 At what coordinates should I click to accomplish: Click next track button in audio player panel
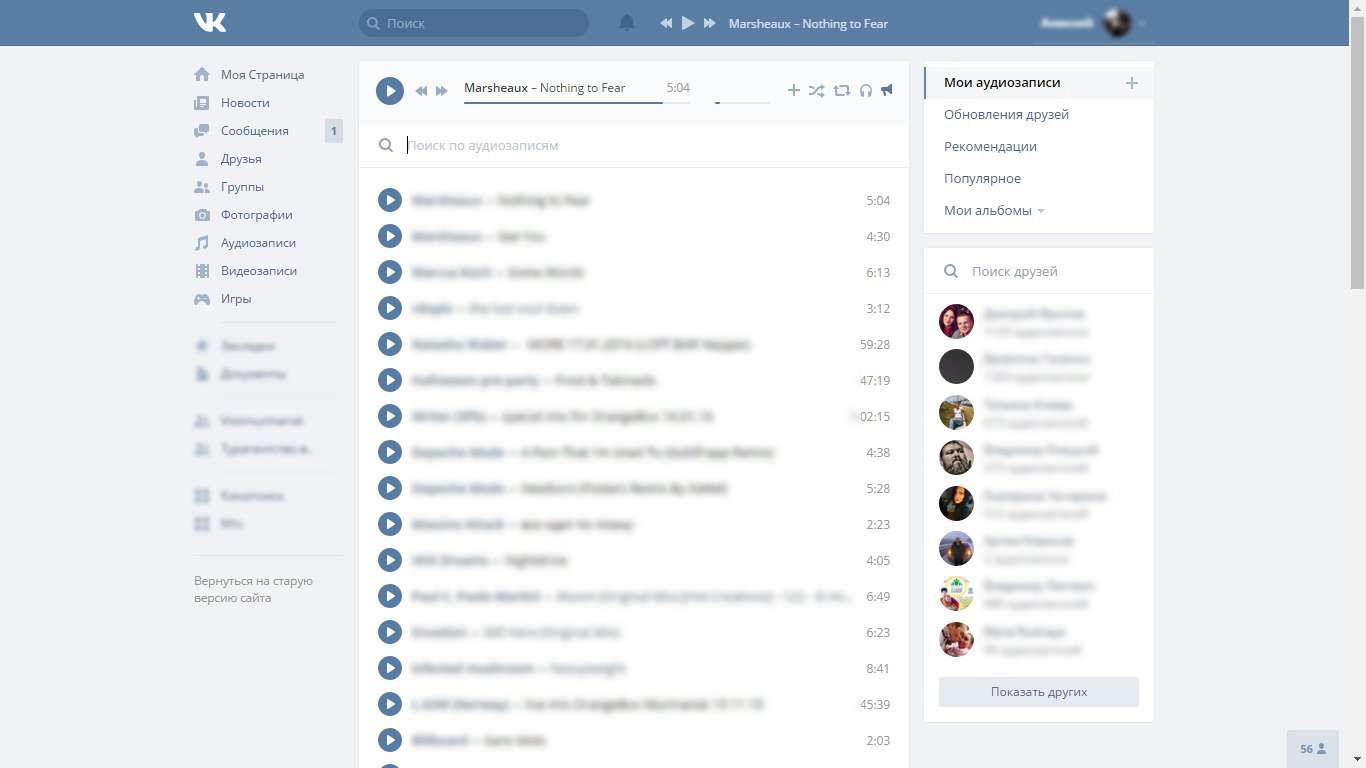click(x=442, y=91)
